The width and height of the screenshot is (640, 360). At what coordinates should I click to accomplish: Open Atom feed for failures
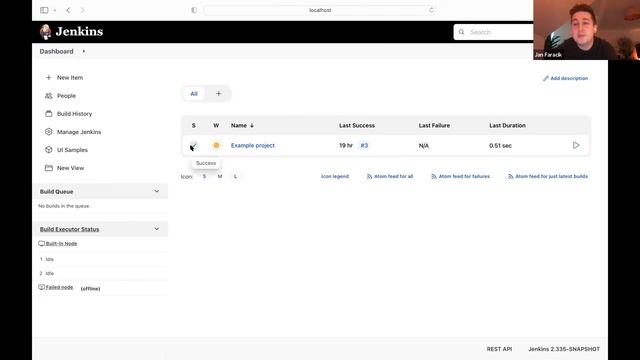pos(464,176)
